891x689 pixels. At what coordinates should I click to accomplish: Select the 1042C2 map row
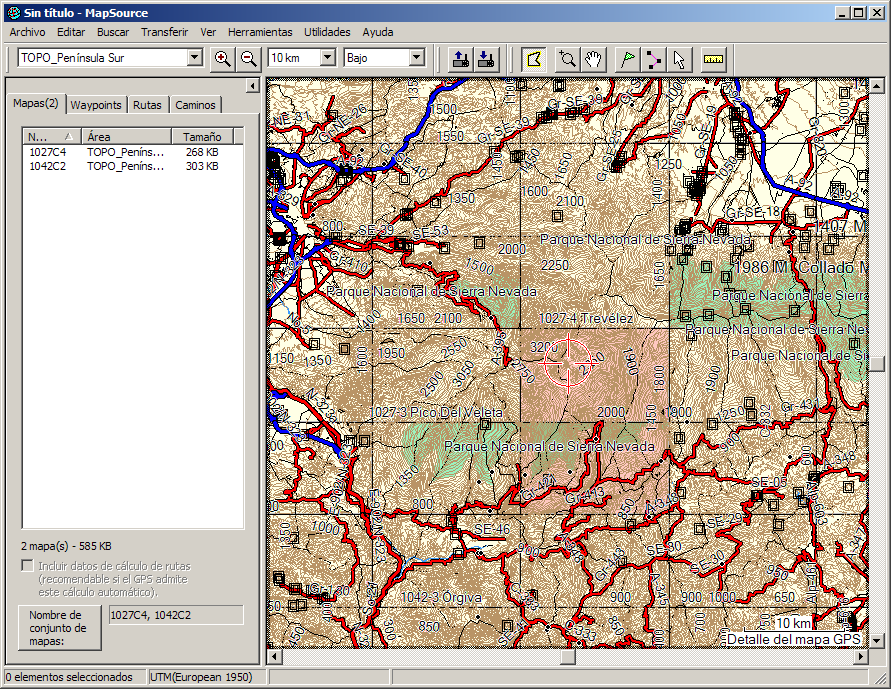(x=133, y=166)
